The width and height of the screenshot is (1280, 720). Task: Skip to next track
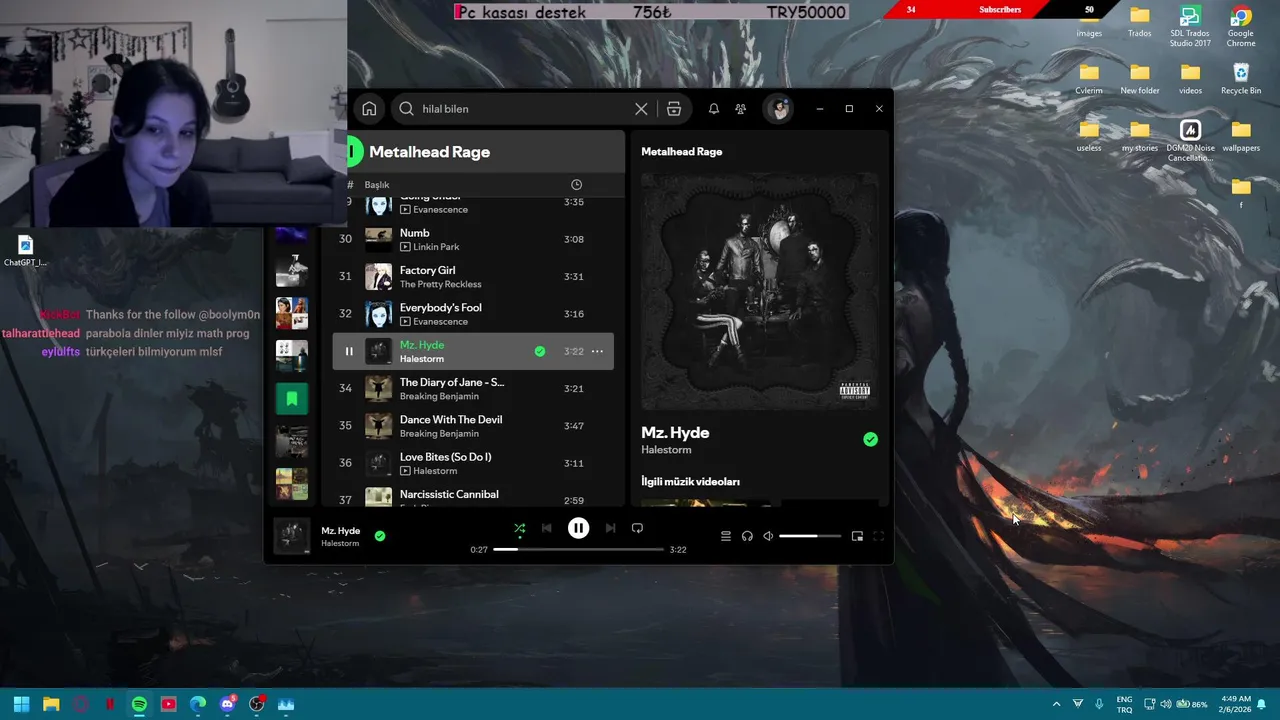610,528
